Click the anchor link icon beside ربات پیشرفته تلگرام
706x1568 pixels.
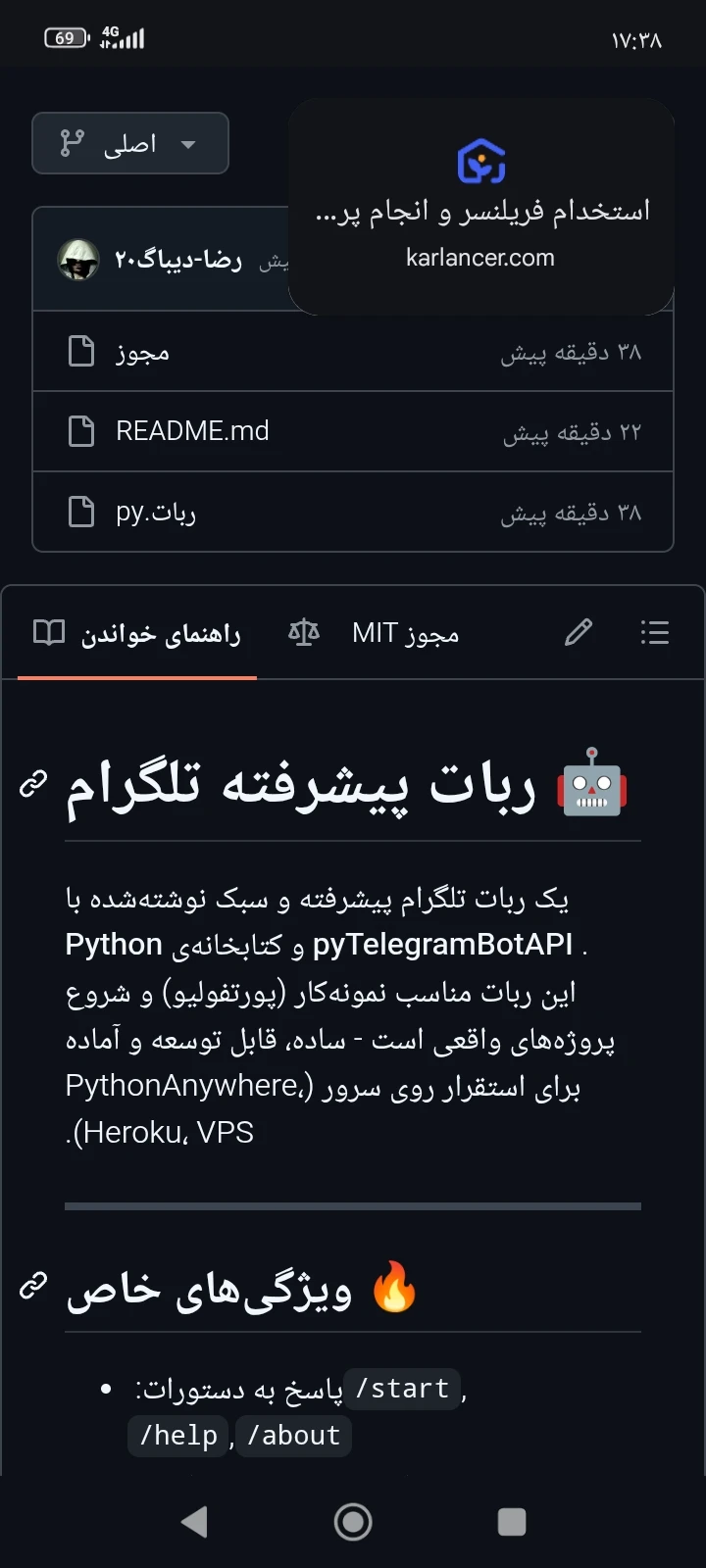(x=33, y=784)
